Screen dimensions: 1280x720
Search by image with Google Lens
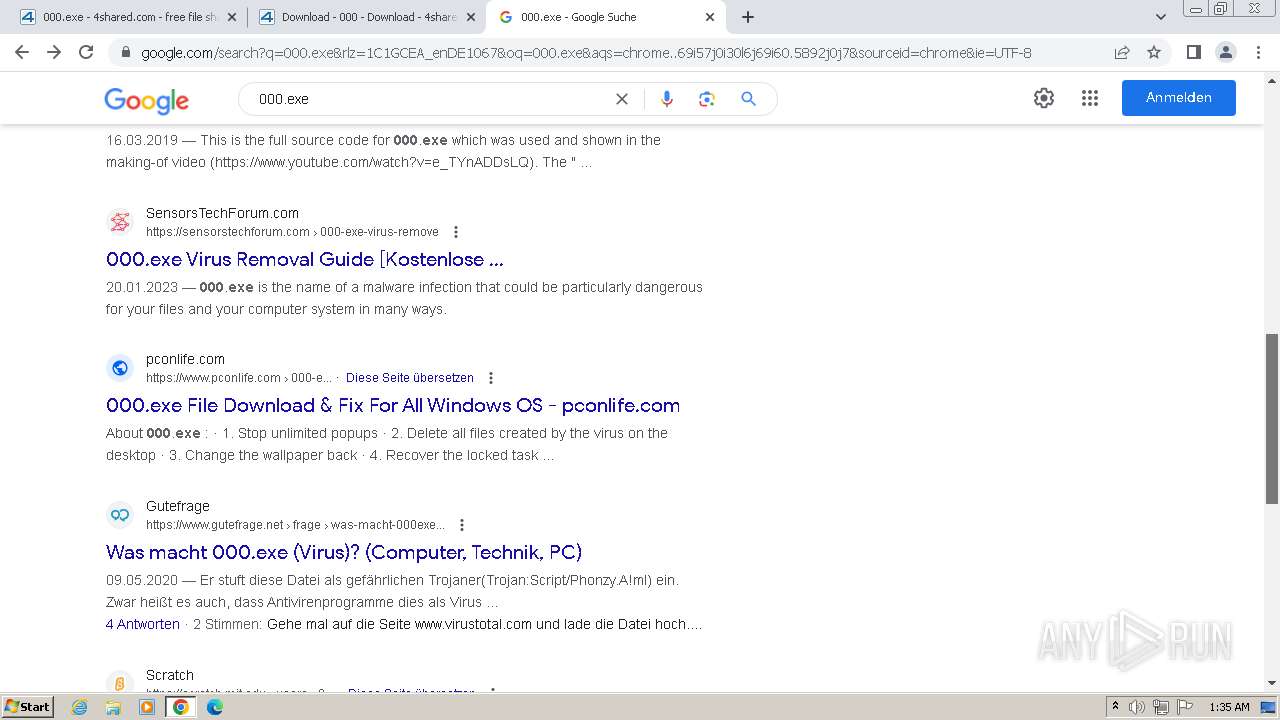click(x=707, y=99)
